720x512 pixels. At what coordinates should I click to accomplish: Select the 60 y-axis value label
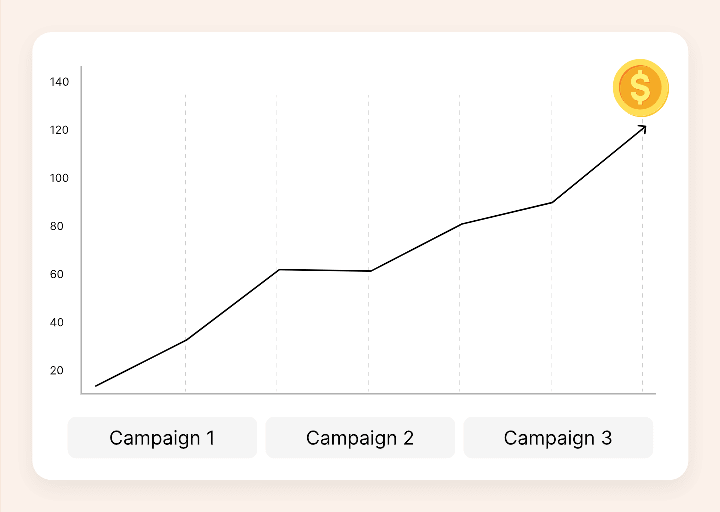click(x=58, y=274)
